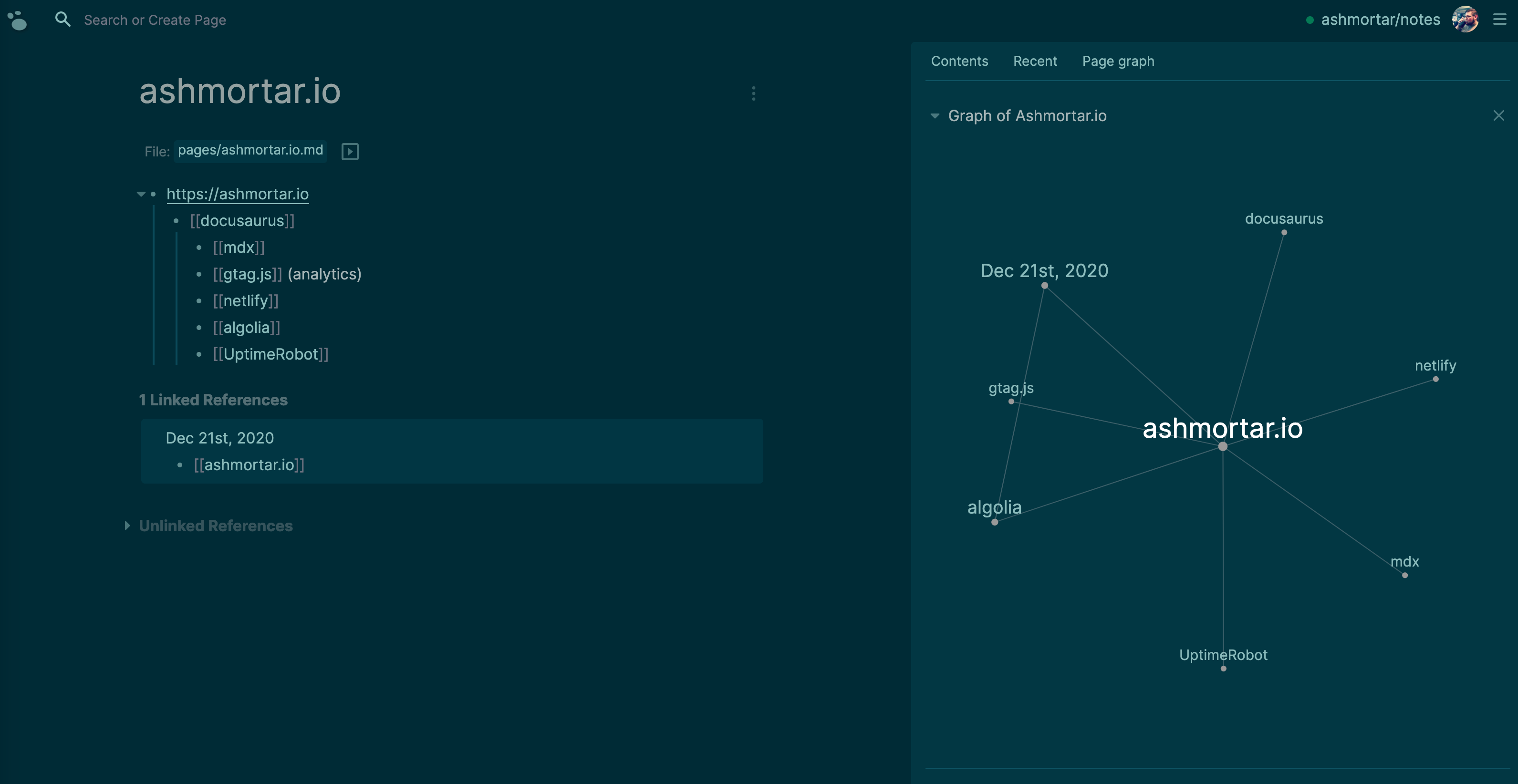1518x784 pixels.
Task: Select the netlify graph node
Action: point(1435,379)
